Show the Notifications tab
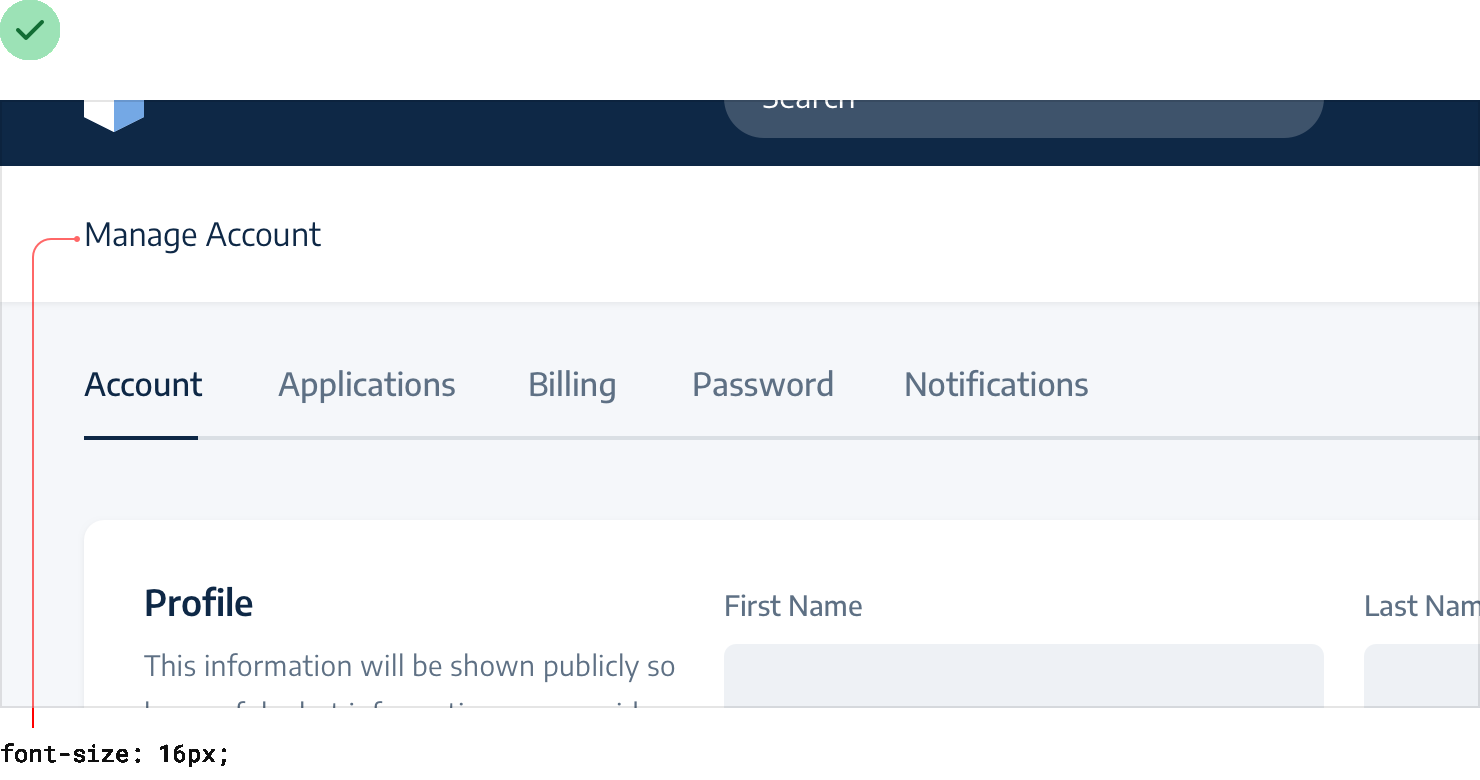1480x780 pixels. tap(996, 385)
